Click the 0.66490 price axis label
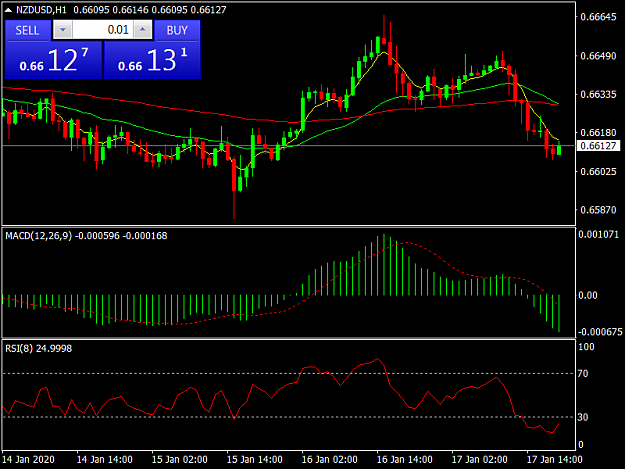This screenshot has width=625, height=469. [x=598, y=56]
